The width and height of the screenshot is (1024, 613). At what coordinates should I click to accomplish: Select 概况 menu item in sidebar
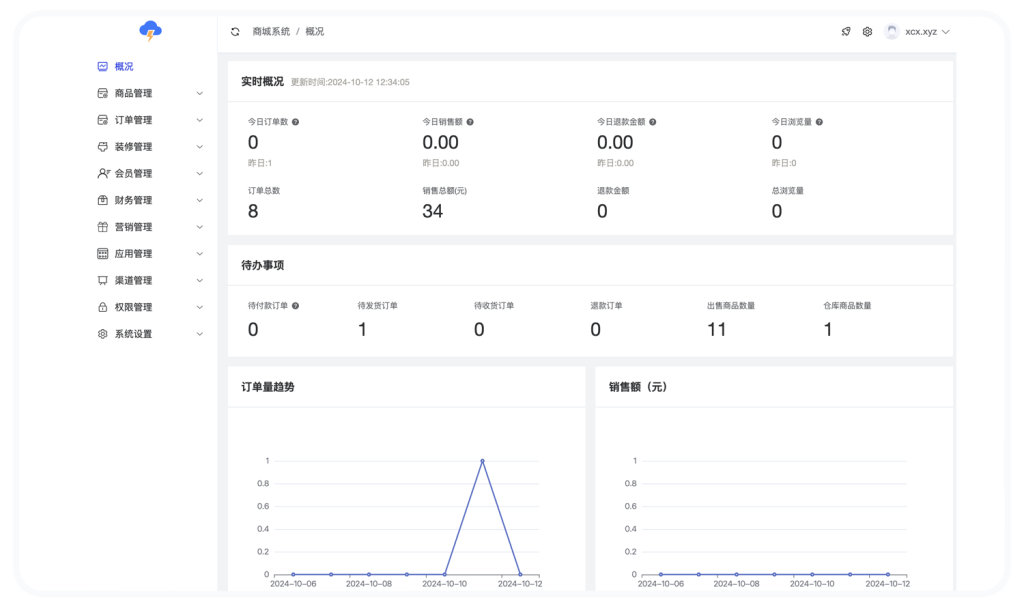click(124, 67)
